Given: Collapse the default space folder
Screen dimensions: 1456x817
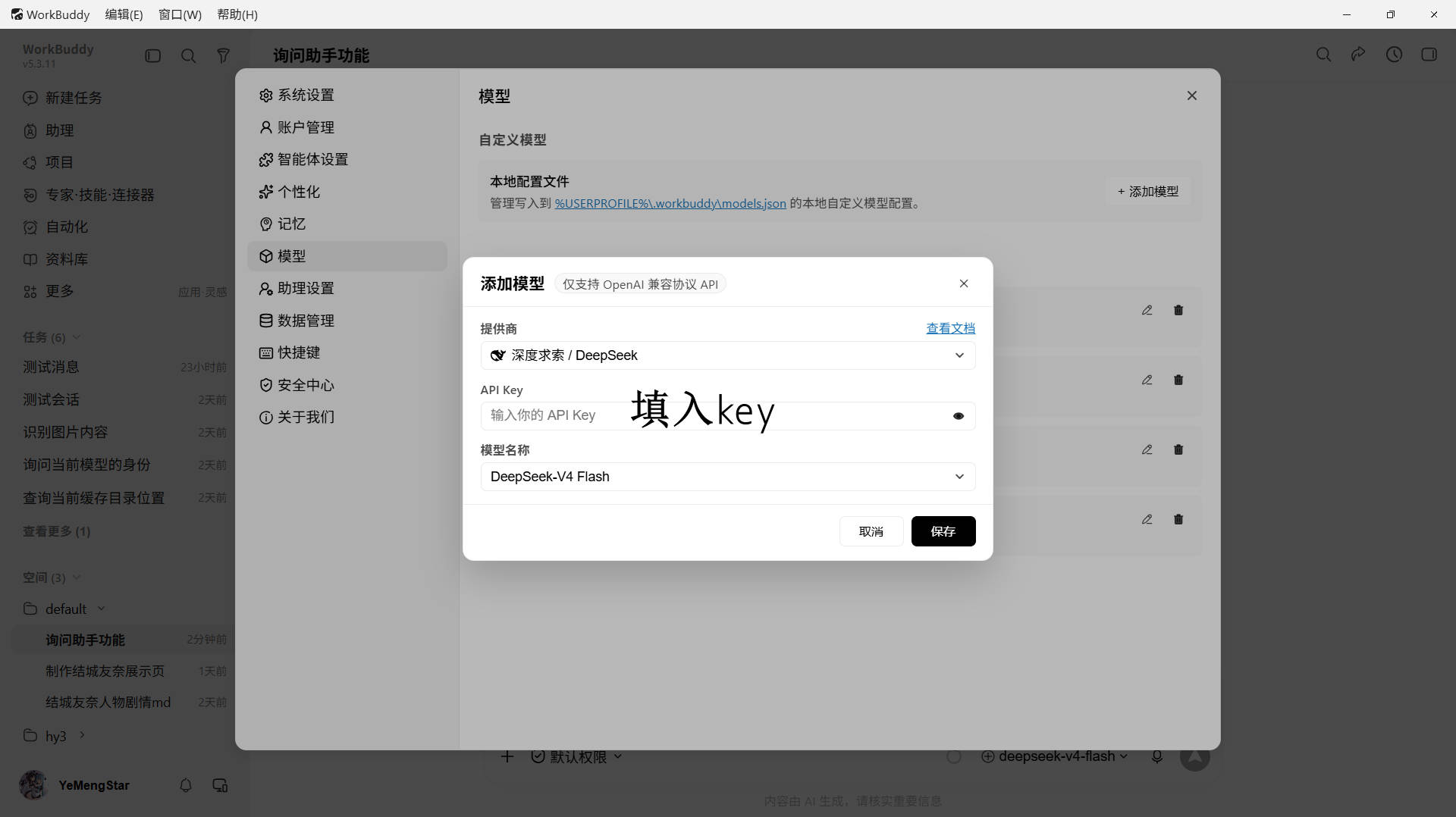Looking at the screenshot, I should tap(64, 609).
